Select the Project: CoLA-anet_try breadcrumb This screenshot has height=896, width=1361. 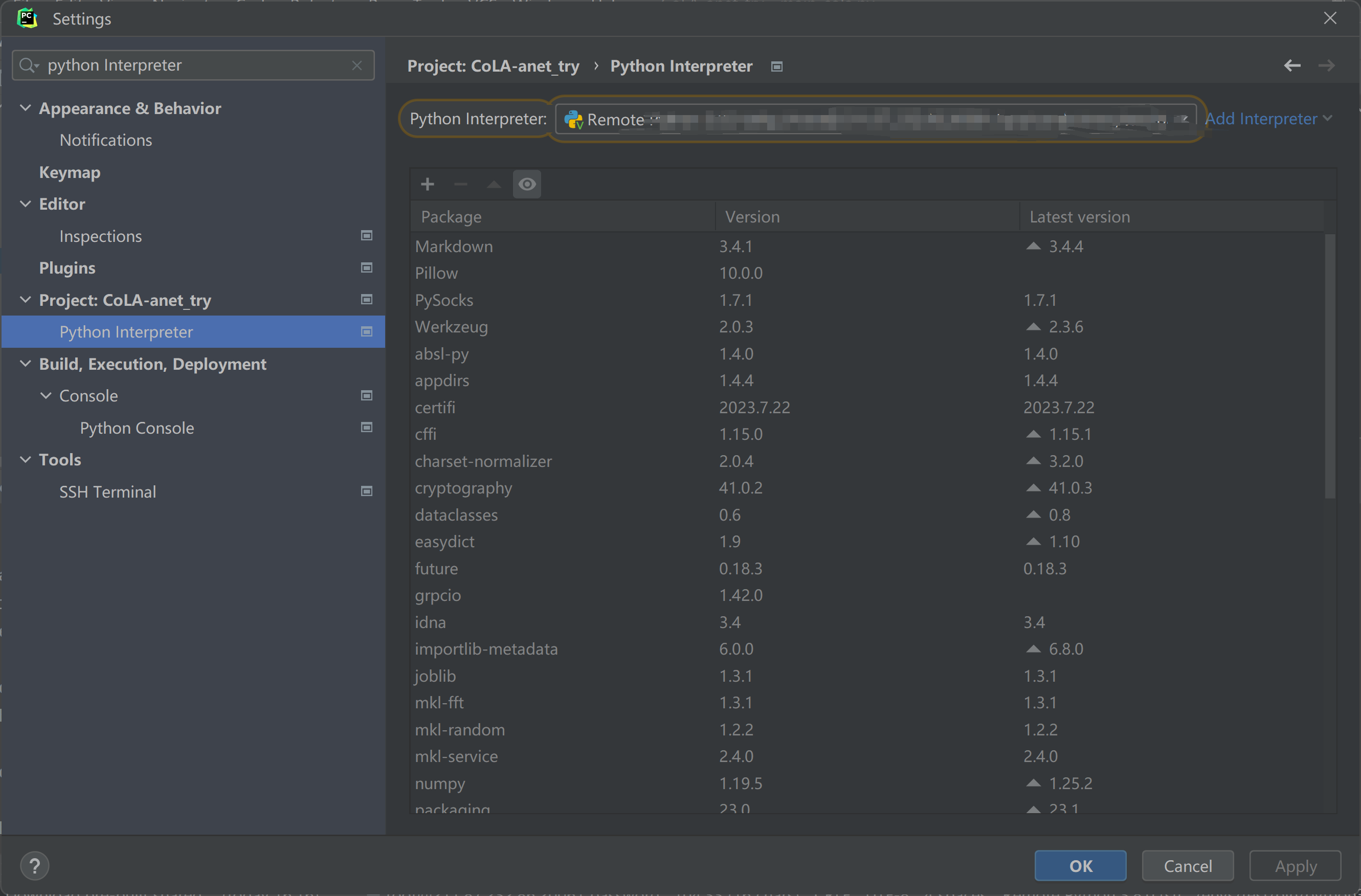click(x=493, y=66)
